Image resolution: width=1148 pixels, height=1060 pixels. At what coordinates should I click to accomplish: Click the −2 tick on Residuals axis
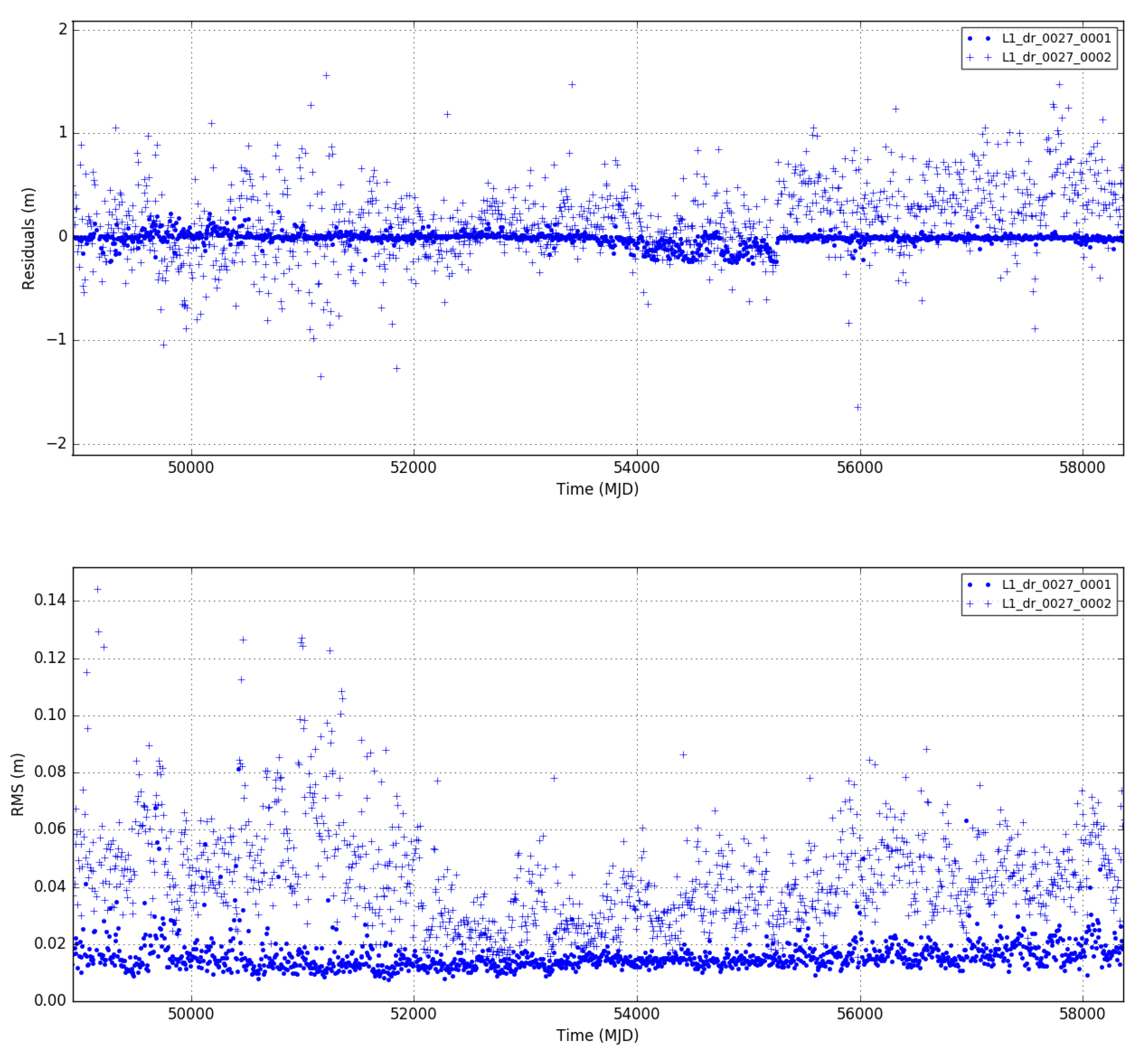pyautogui.click(x=56, y=444)
